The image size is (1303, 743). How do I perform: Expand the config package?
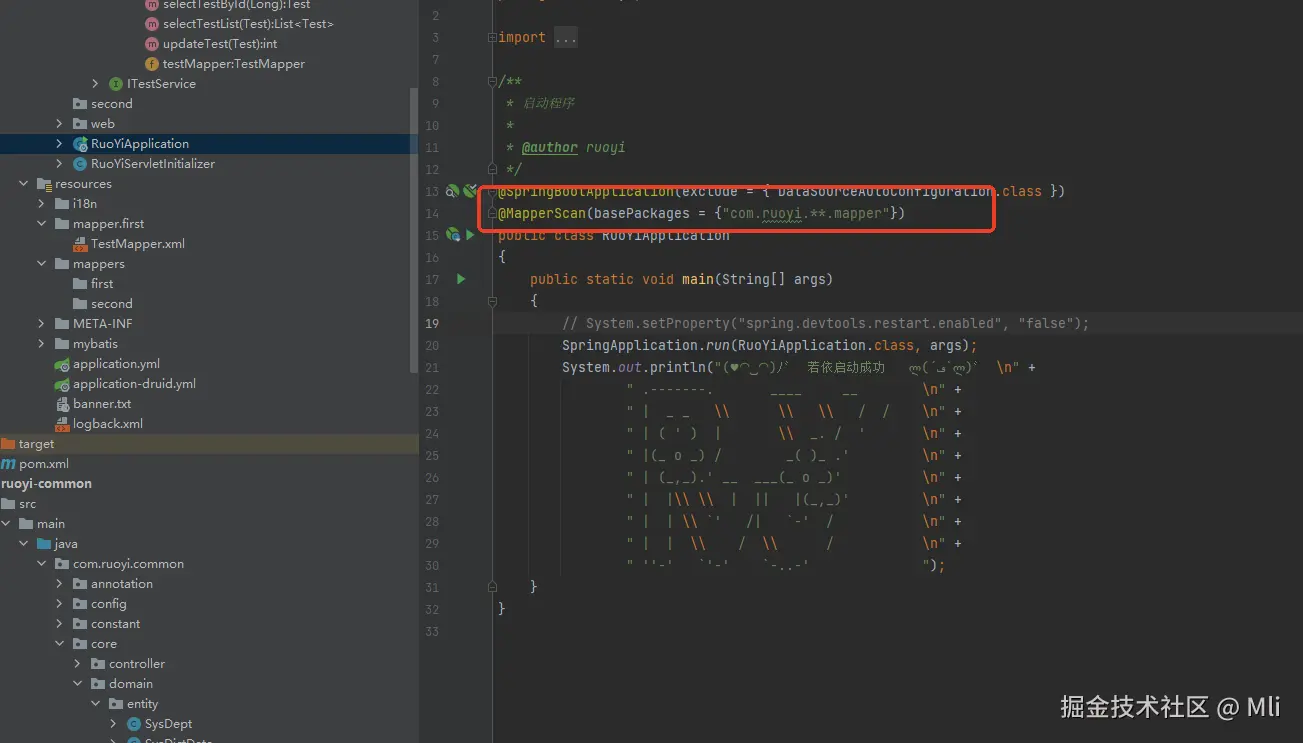60,604
